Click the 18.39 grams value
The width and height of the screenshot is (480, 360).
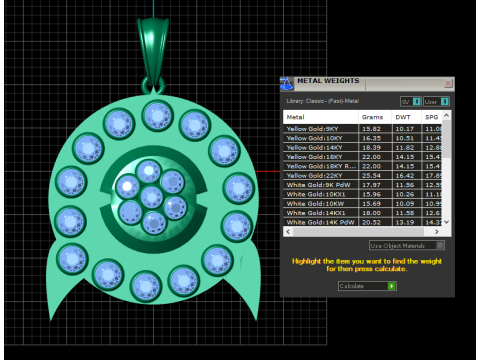coord(371,147)
